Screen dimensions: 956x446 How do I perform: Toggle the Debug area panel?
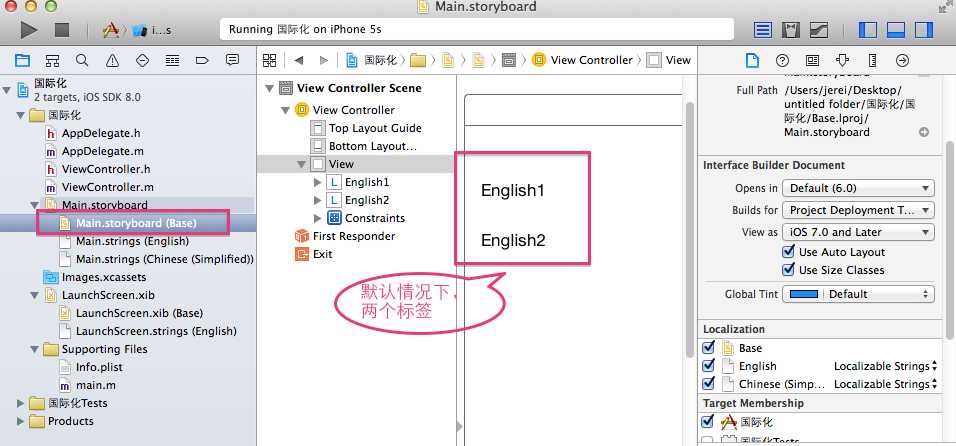pyautogui.click(x=896, y=29)
